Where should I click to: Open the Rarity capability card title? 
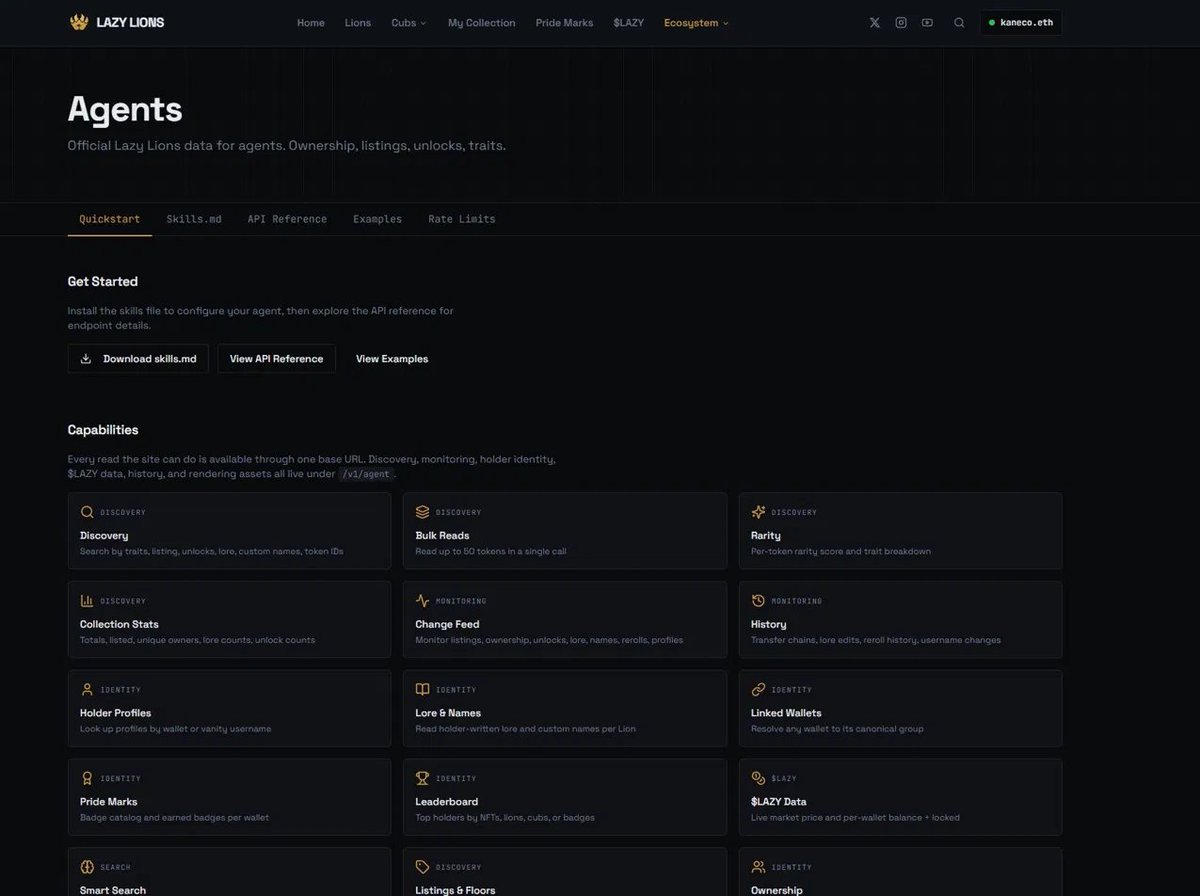point(766,536)
